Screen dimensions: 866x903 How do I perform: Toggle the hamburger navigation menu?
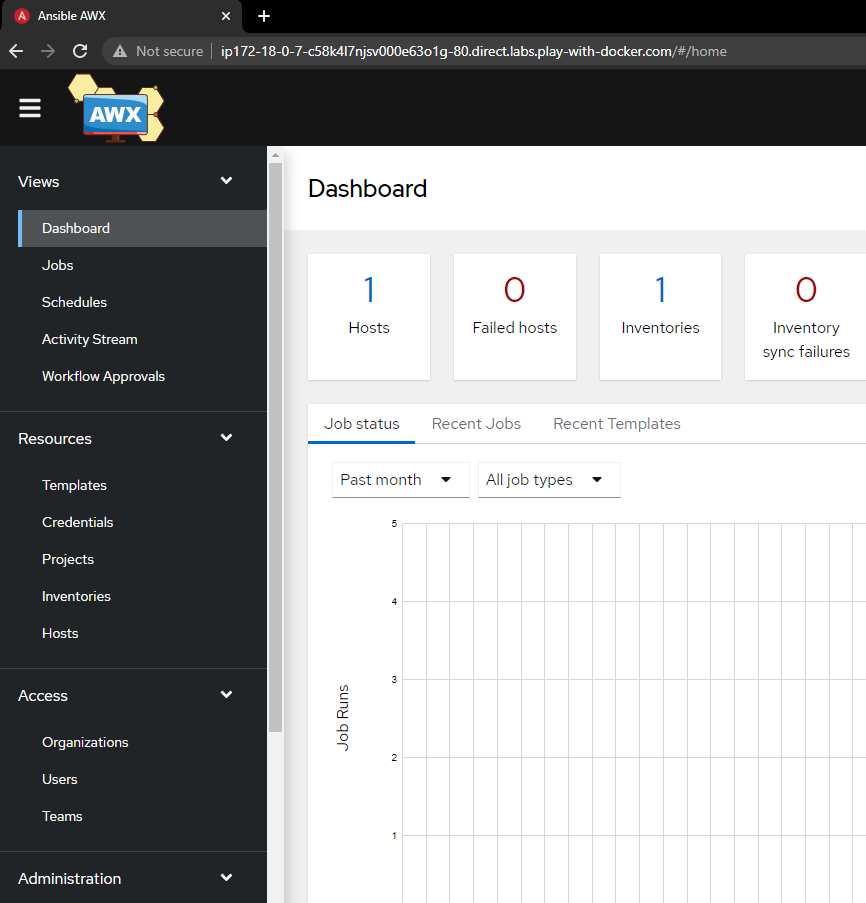30,108
